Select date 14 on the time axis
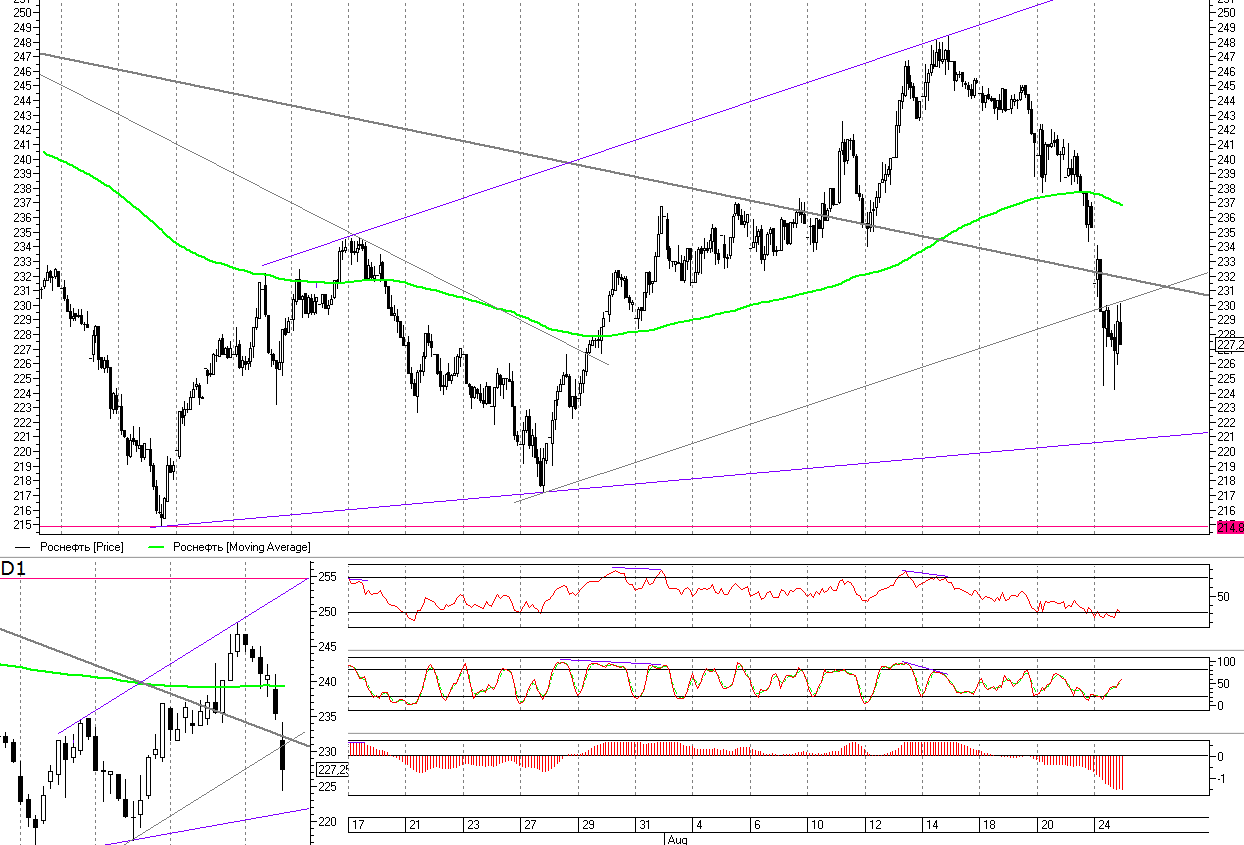The height and width of the screenshot is (845, 1244). coord(932,826)
